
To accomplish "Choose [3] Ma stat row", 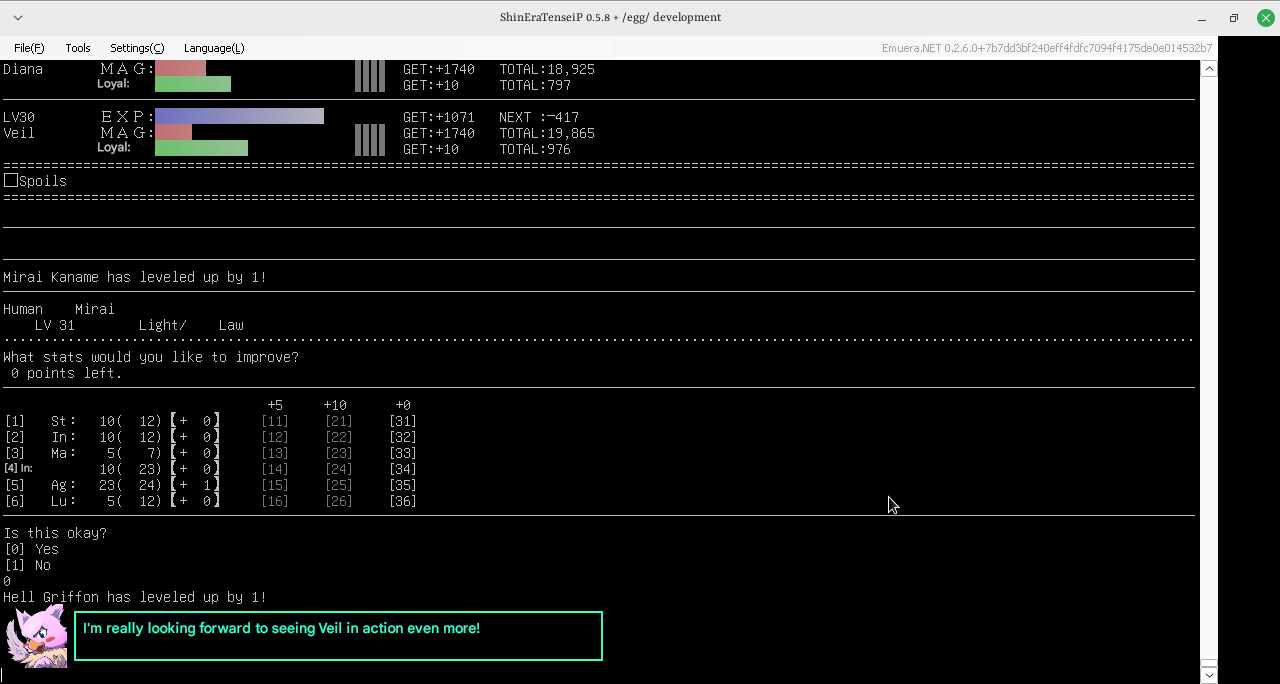I will (x=112, y=453).
